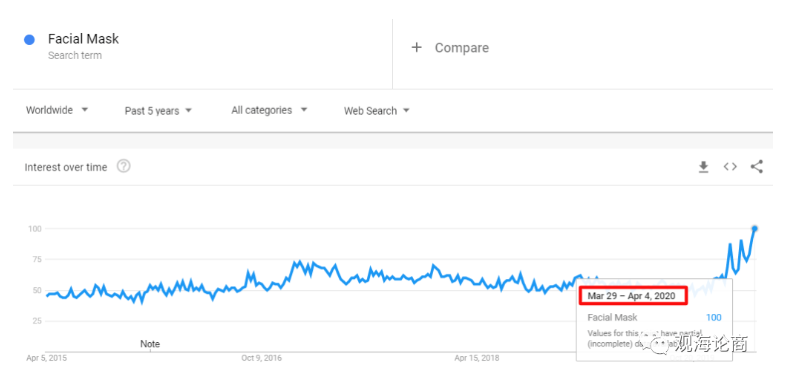Click the Mar 29 – Apr 4, 2020 tooltip date
The image size is (804, 390).
[632, 296]
